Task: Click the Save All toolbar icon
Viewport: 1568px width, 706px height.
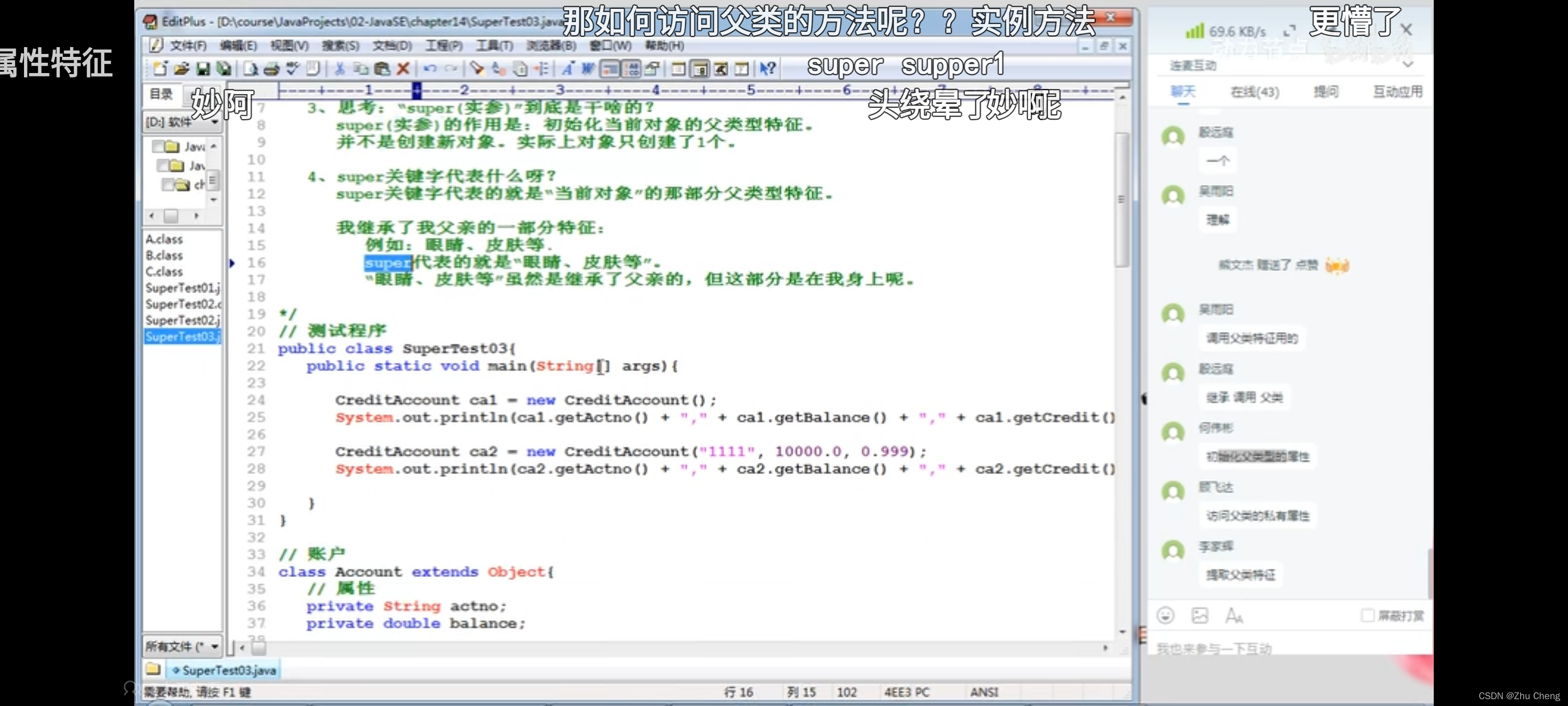Action: tap(224, 69)
